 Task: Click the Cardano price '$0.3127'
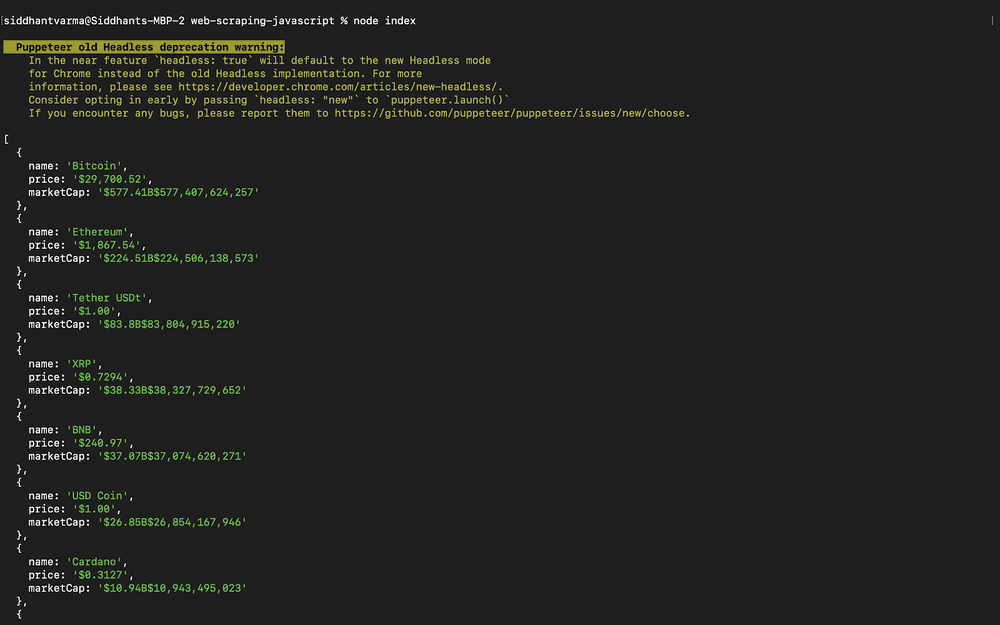point(100,575)
